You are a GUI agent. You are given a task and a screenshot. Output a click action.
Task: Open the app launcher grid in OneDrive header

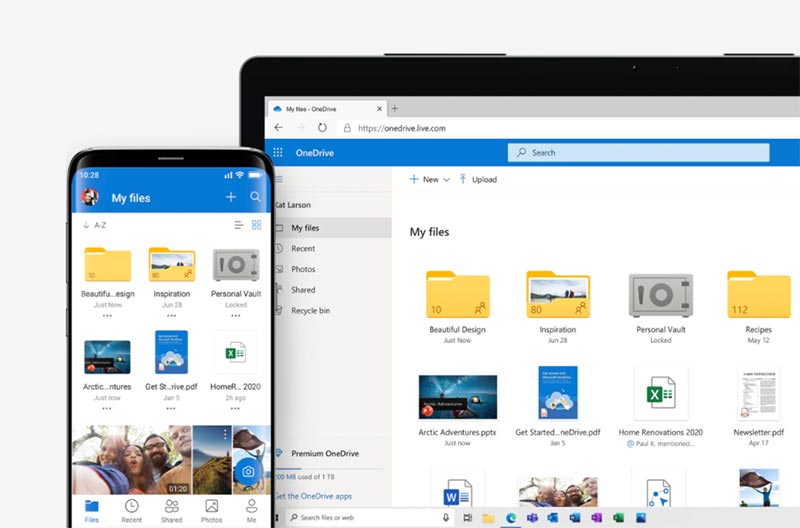[278, 153]
